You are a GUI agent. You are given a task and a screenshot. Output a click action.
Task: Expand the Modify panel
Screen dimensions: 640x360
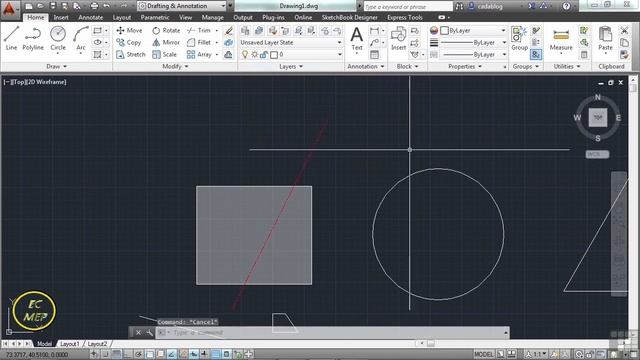[x=175, y=66]
